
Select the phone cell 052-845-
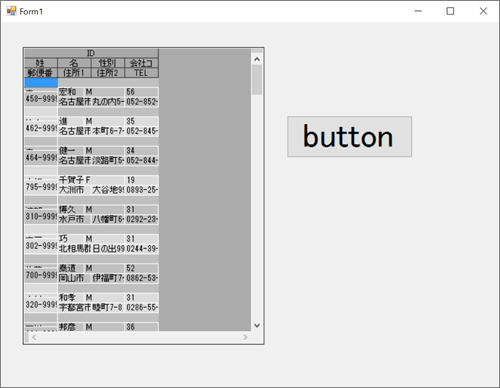click(142, 131)
